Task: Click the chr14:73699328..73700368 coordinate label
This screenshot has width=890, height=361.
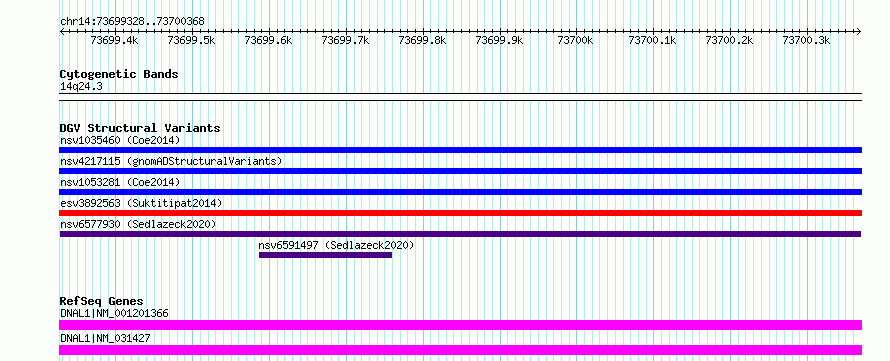Action: [x=132, y=22]
